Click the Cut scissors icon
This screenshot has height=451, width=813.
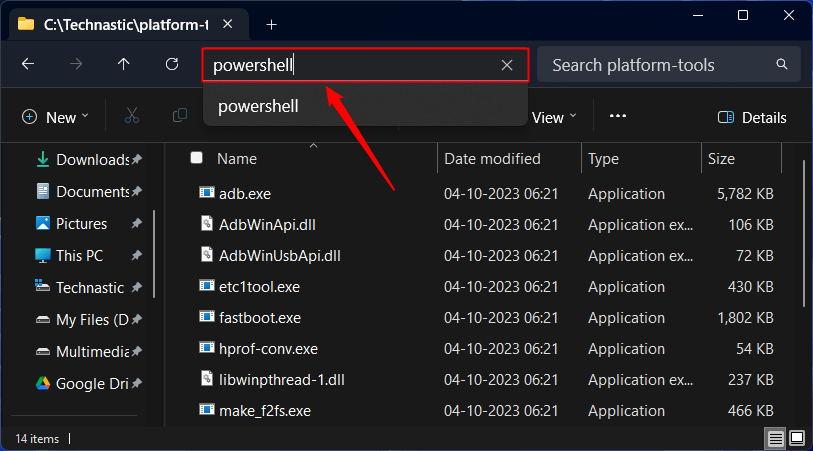click(x=131, y=117)
